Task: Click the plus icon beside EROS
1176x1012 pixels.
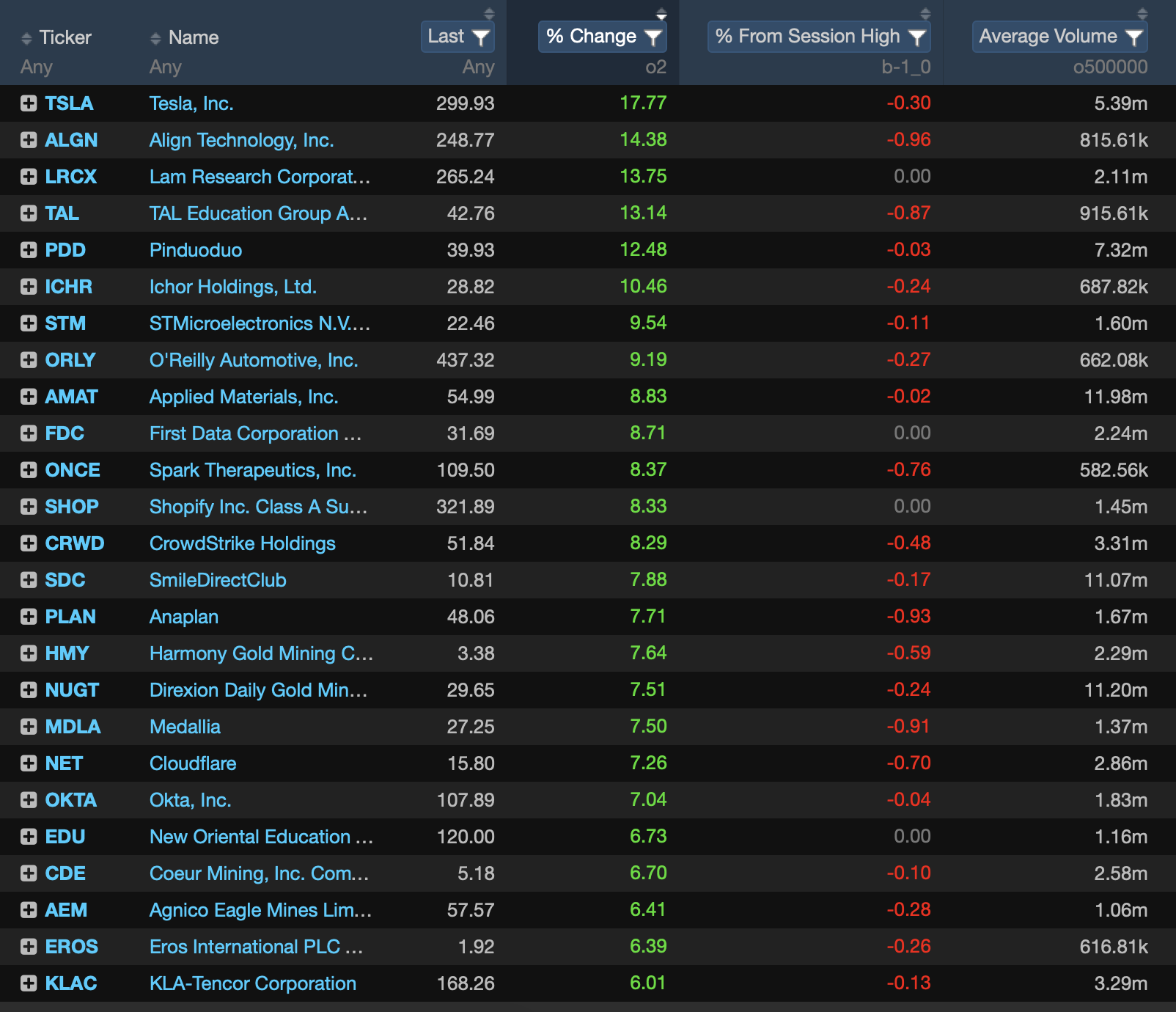Action: [29, 947]
